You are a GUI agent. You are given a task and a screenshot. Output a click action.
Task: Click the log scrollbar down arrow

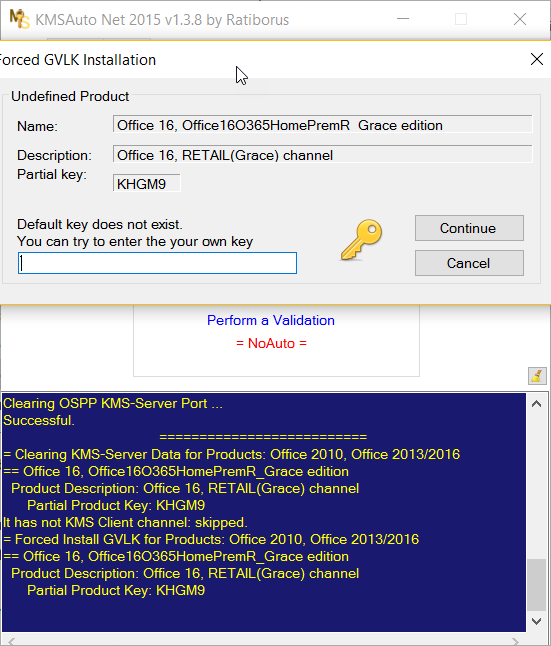[536, 621]
